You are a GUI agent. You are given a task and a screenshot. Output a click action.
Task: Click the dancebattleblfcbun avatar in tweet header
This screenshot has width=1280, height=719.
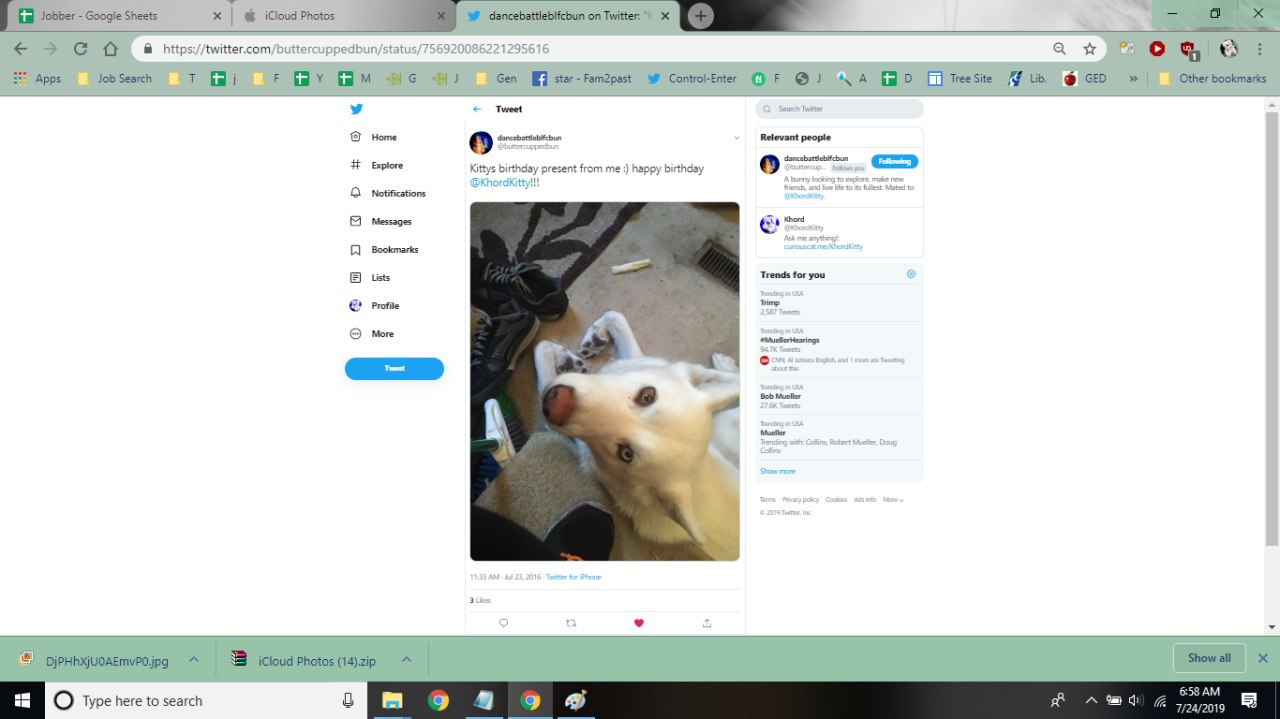pos(481,142)
